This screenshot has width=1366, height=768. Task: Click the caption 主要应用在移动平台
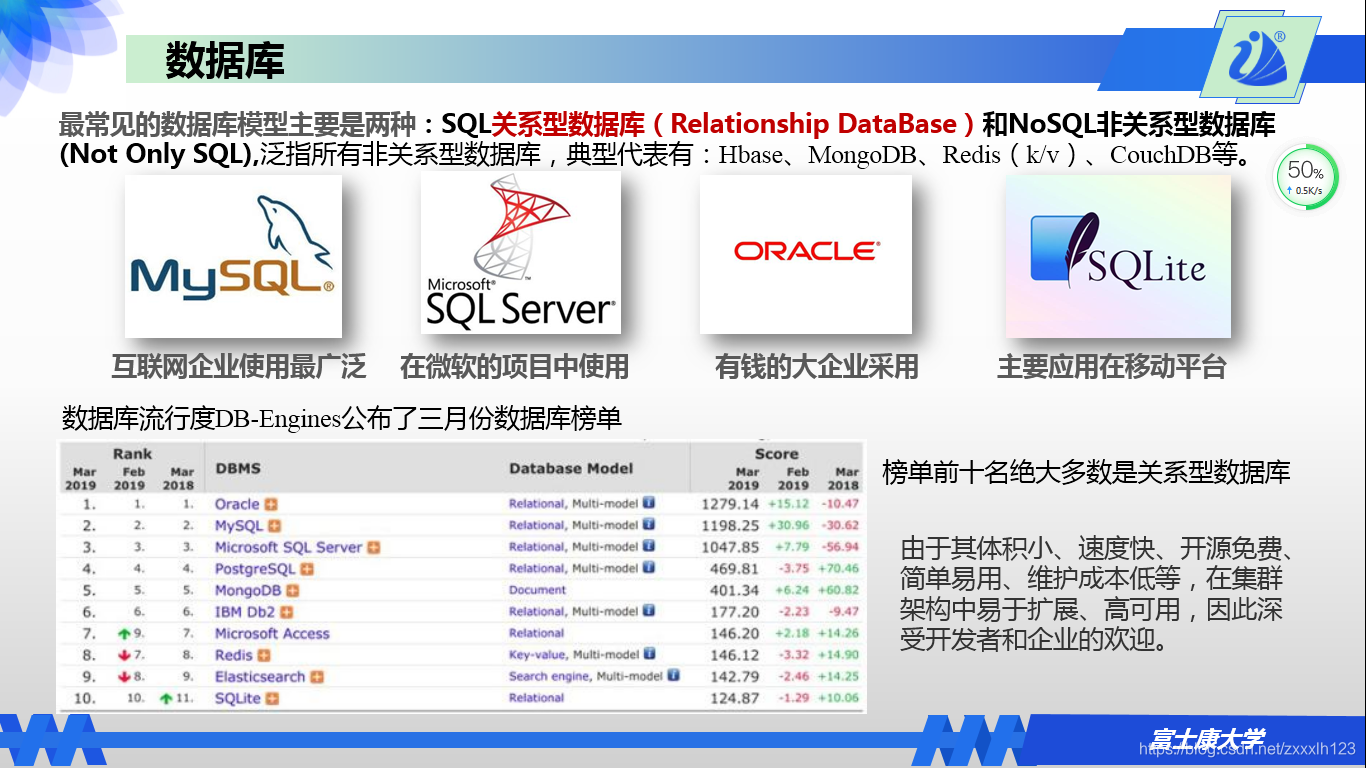tap(1111, 367)
